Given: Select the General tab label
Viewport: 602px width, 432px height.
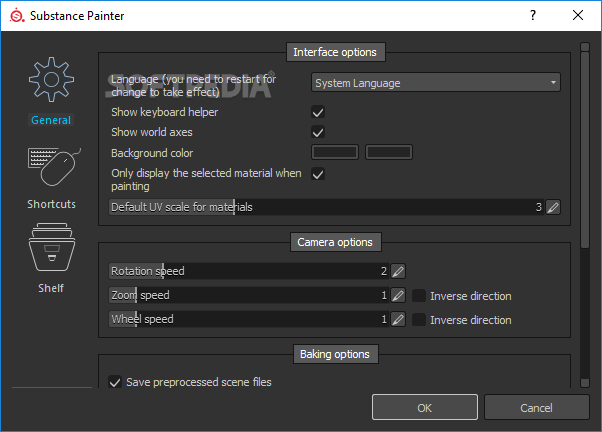Looking at the screenshot, I should pyautogui.click(x=51, y=120).
